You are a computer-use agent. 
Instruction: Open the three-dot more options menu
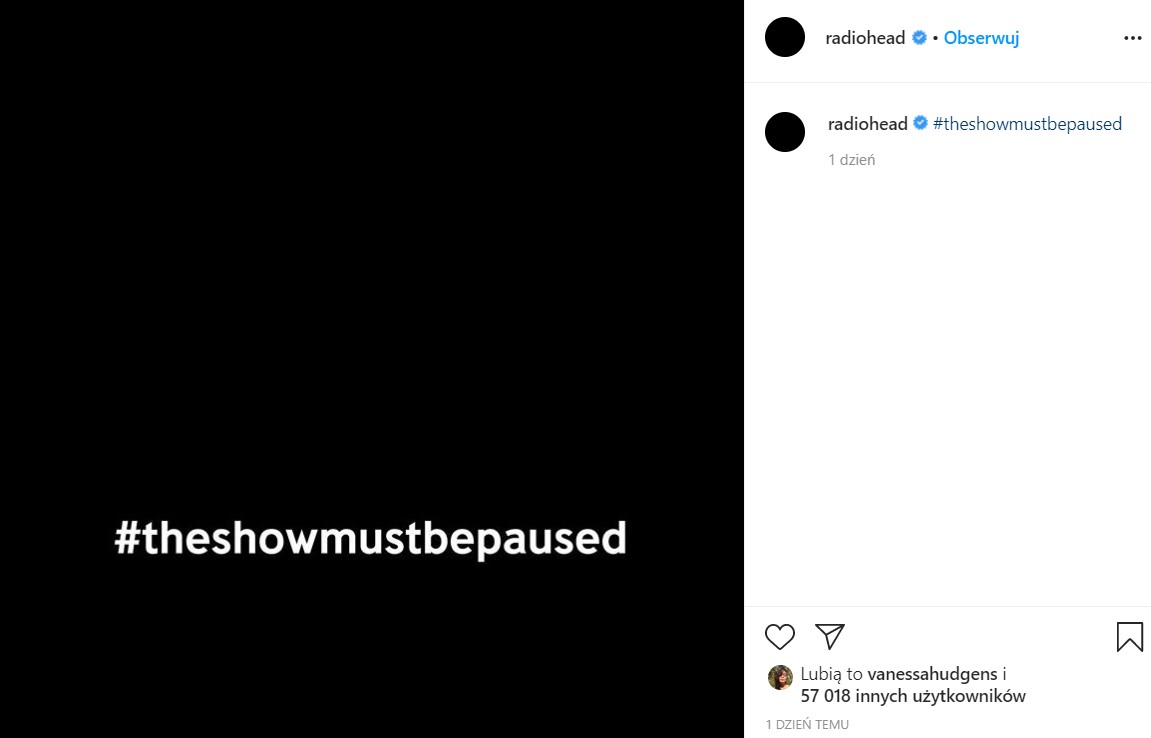coord(1132,38)
